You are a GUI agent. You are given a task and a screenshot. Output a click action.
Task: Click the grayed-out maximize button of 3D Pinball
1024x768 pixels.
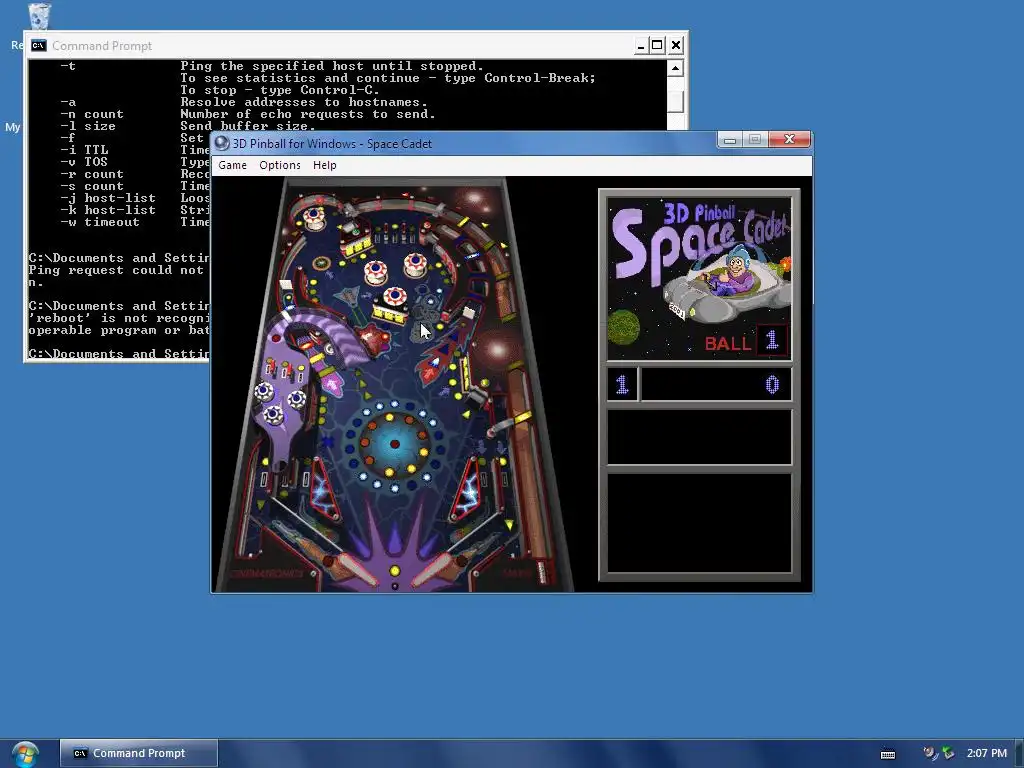755,139
